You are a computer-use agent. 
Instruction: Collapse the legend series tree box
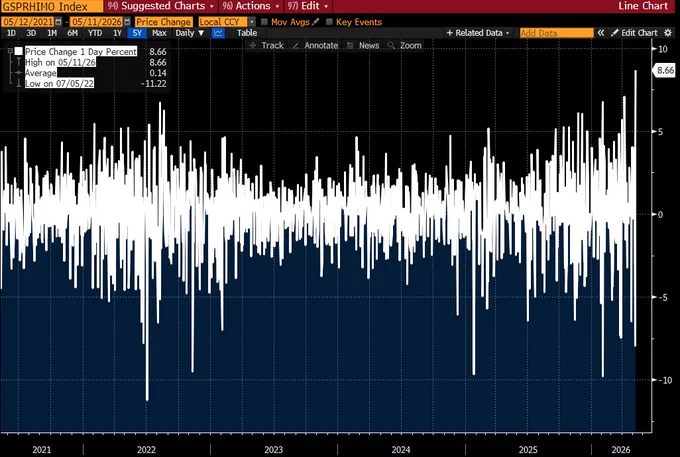(10, 51)
